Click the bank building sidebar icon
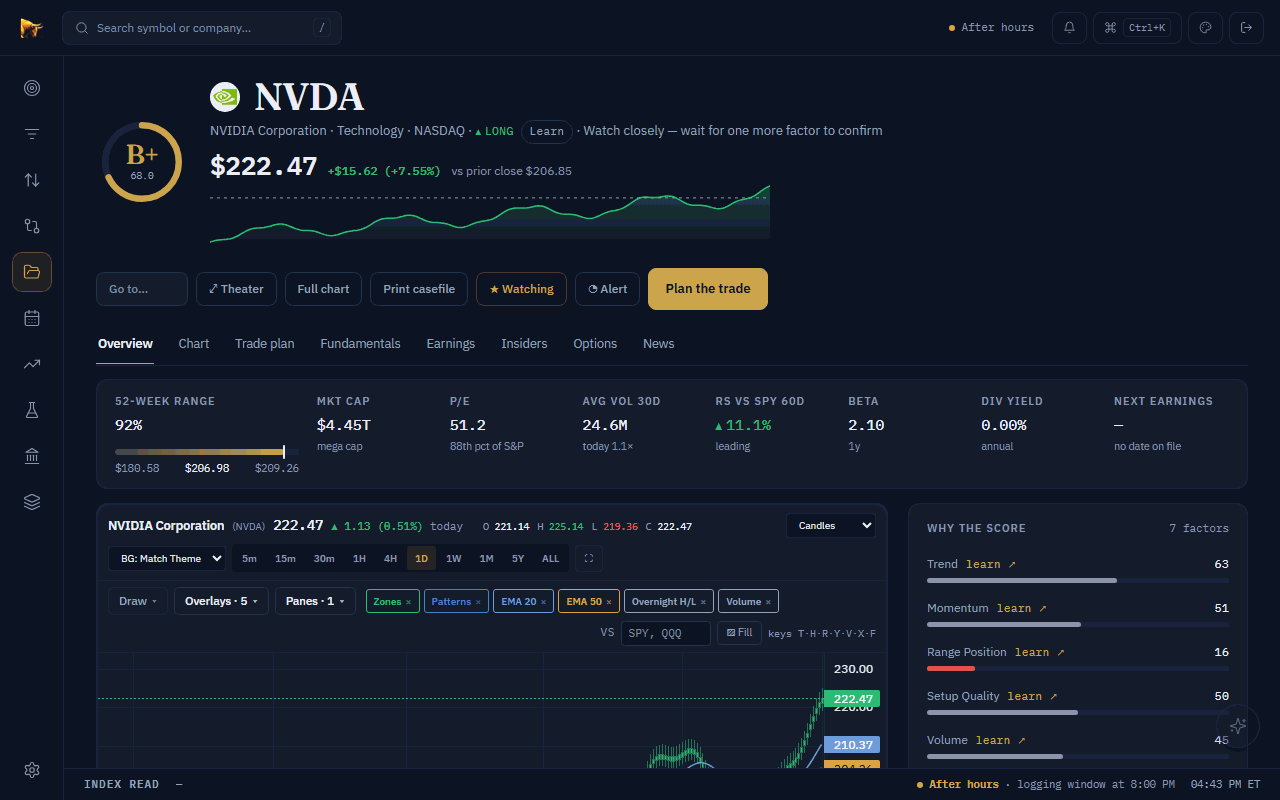The image size is (1280, 800). pos(32,456)
